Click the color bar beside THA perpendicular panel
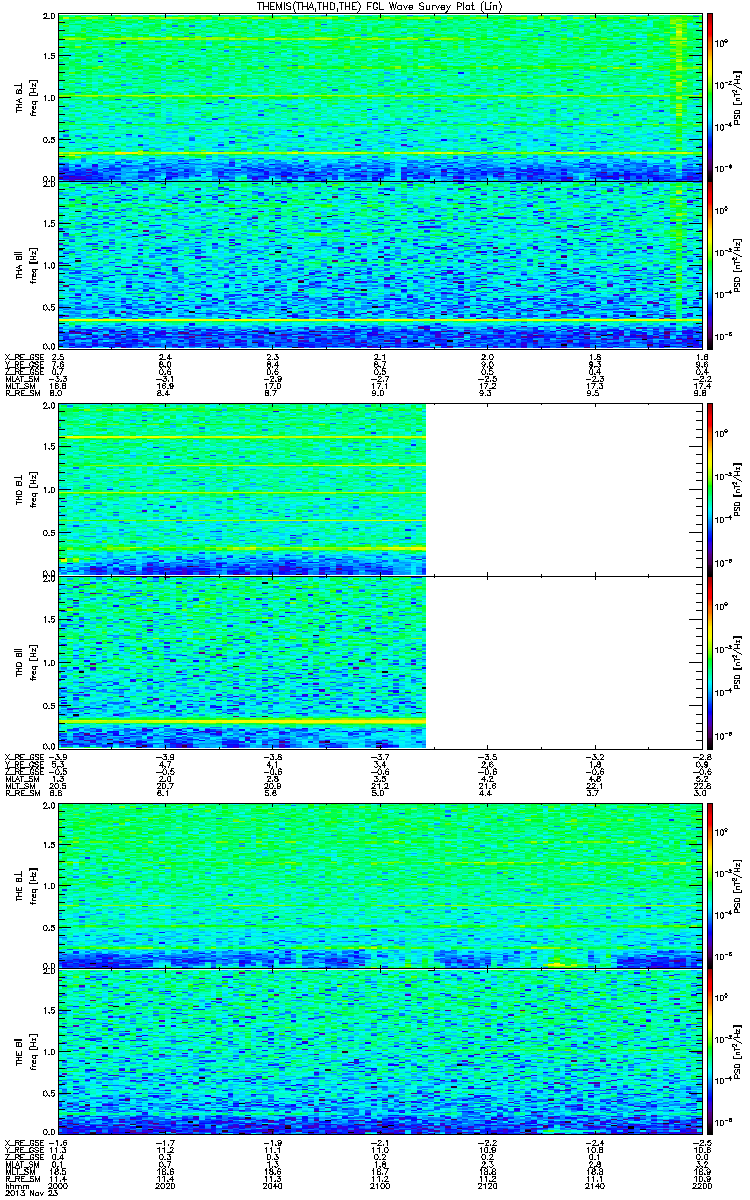Screen dimensions: 750x1200 click(x=709, y=97)
